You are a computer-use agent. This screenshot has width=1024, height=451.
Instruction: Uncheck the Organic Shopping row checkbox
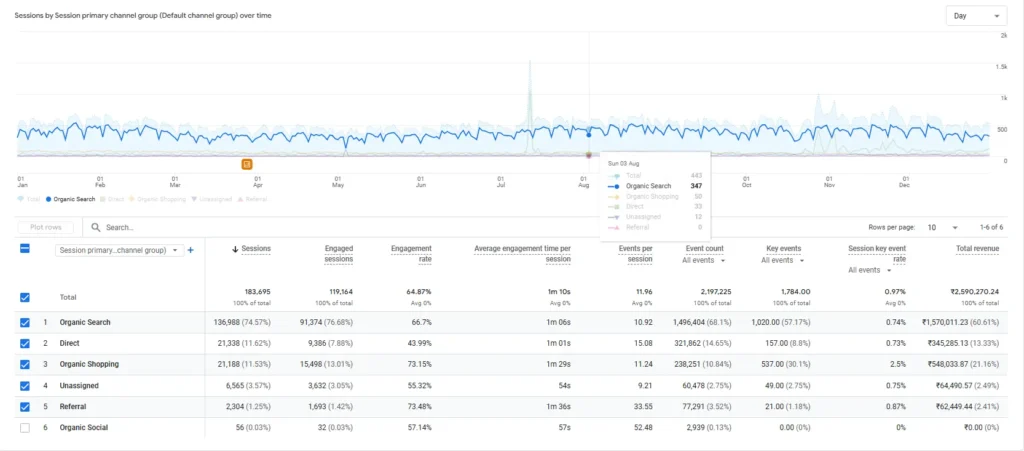[25, 364]
